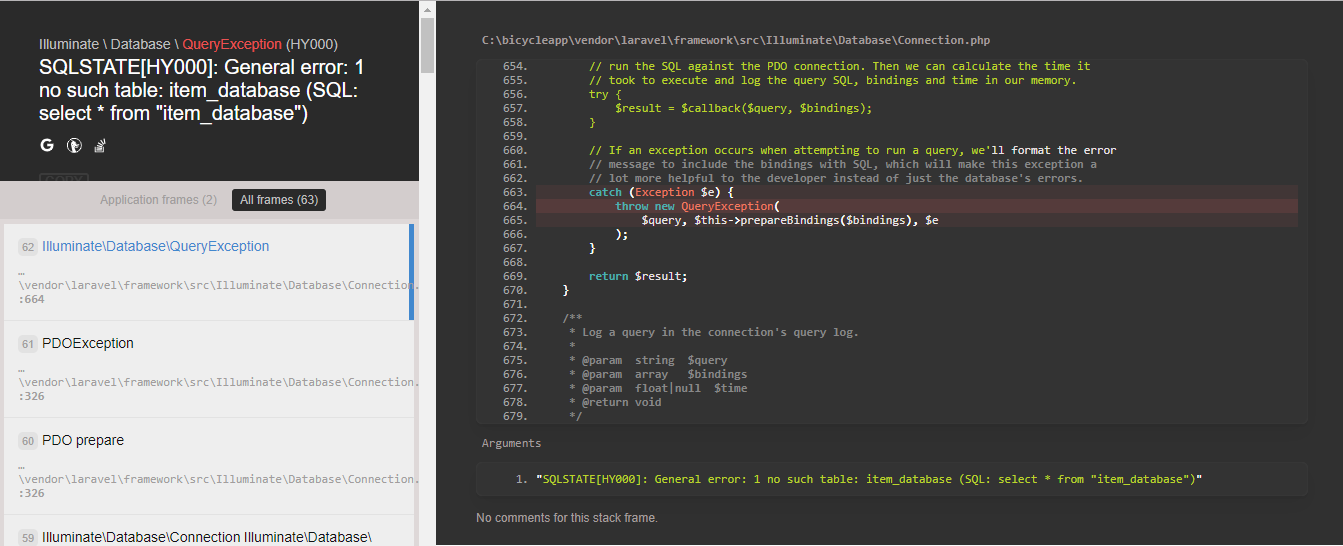Click the frame number 61 badge
Screen dimensions: 1343x546
[28, 344]
